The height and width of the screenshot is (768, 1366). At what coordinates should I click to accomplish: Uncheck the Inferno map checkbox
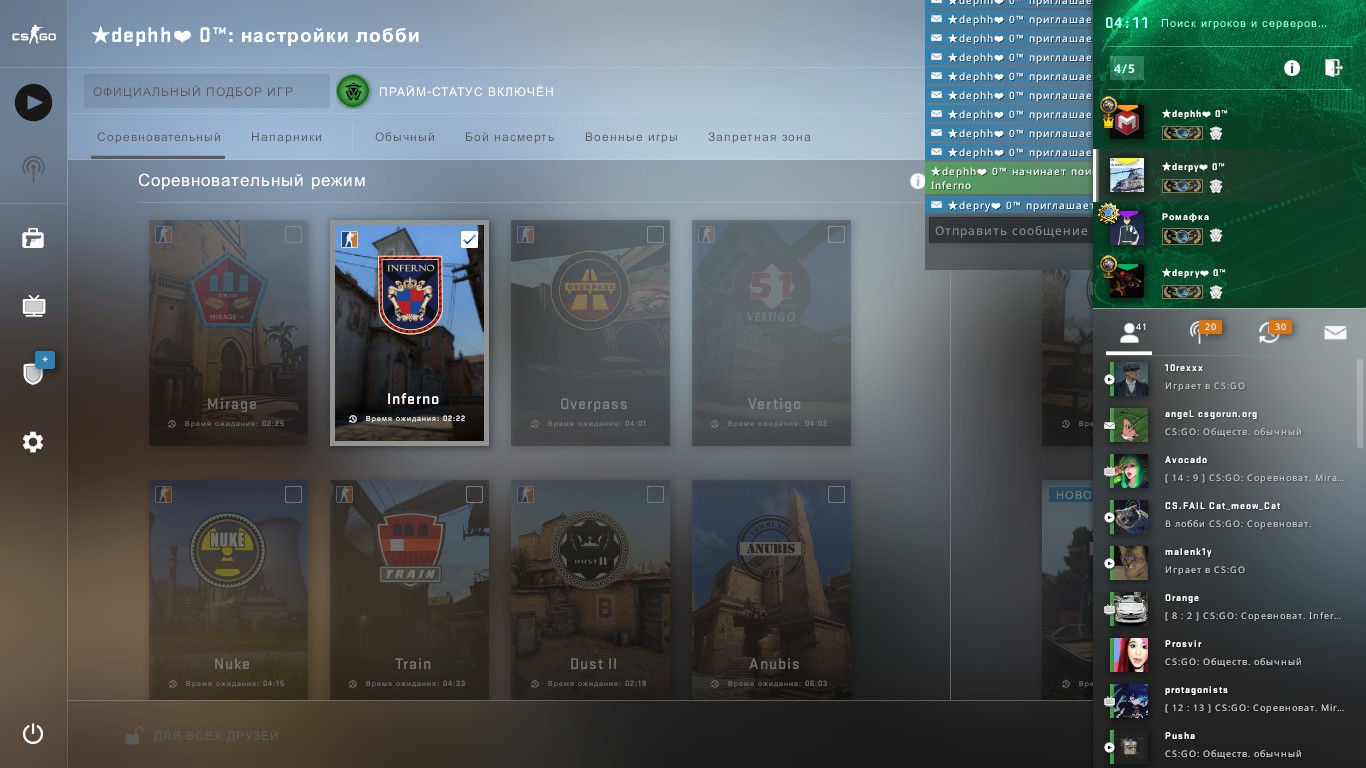[470, 239]
